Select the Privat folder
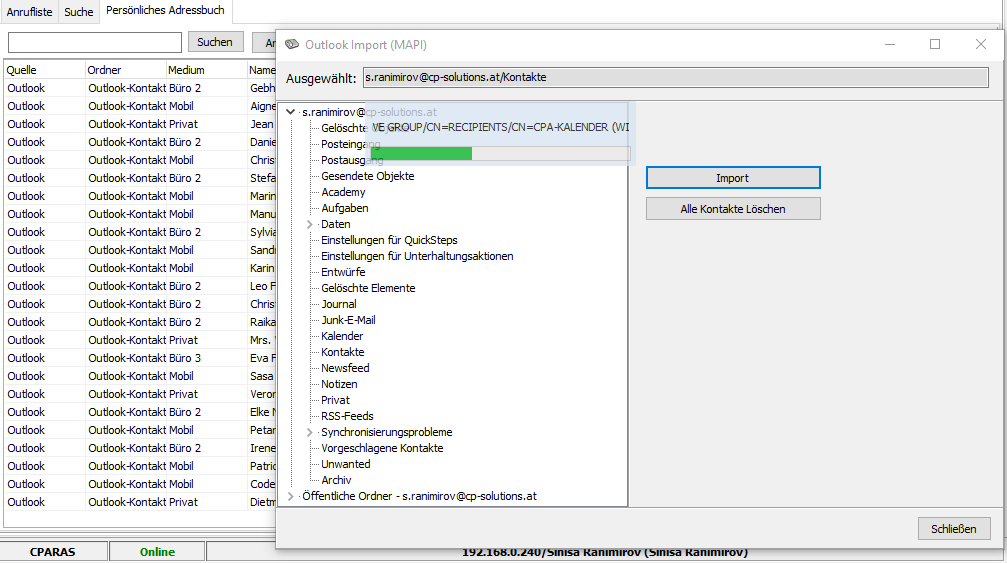The height and width of the screenshot is (563, 1007). coord(335,400)
